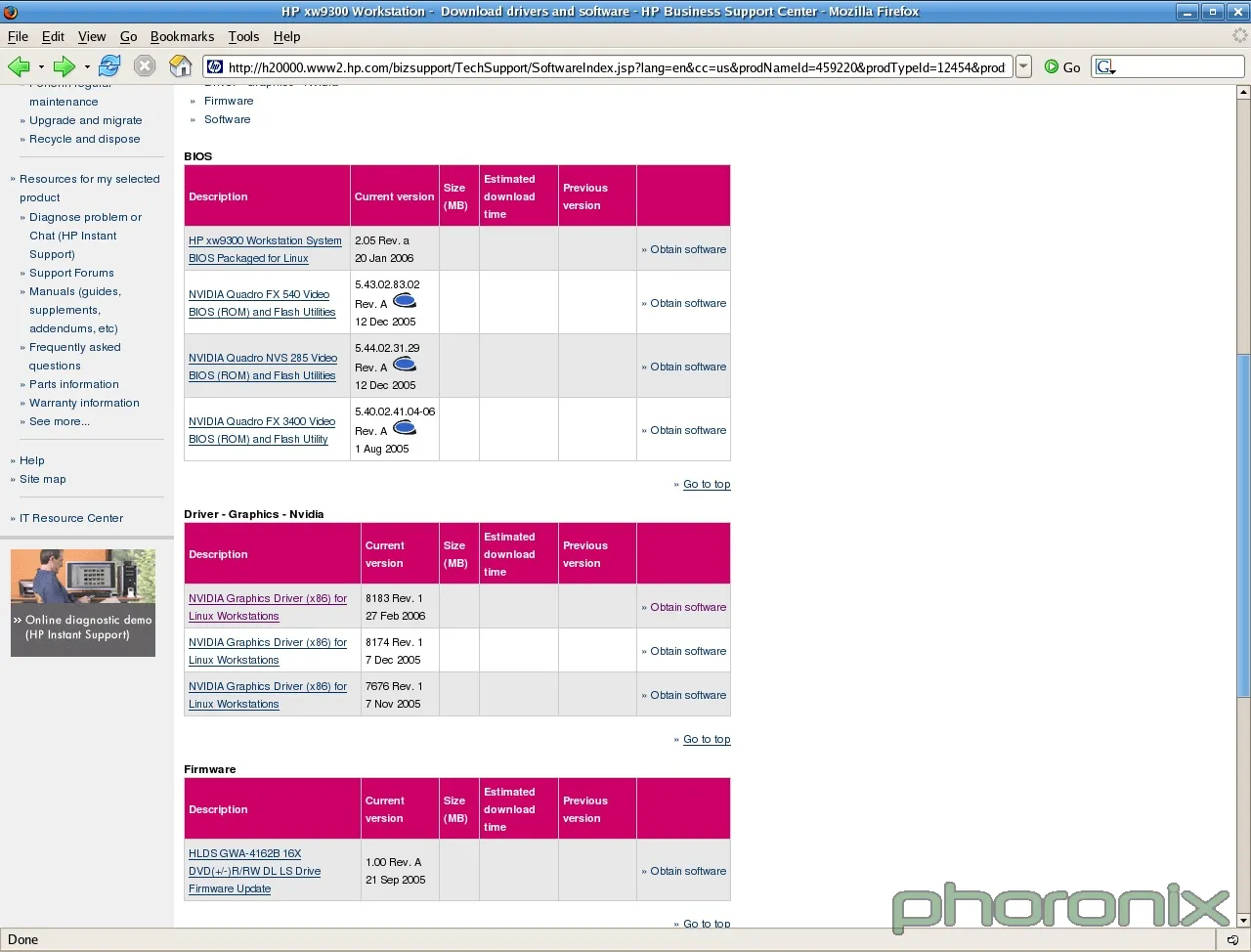Obtain software for driver 8174 Rev. 1

(688, 651)
